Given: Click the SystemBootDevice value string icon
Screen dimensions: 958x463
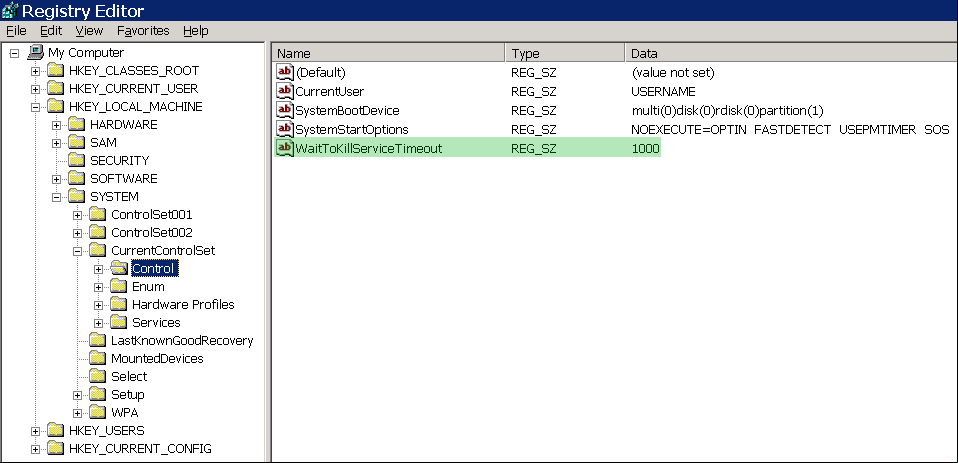Looking at the screenshot, I should (x=285, y=110).
